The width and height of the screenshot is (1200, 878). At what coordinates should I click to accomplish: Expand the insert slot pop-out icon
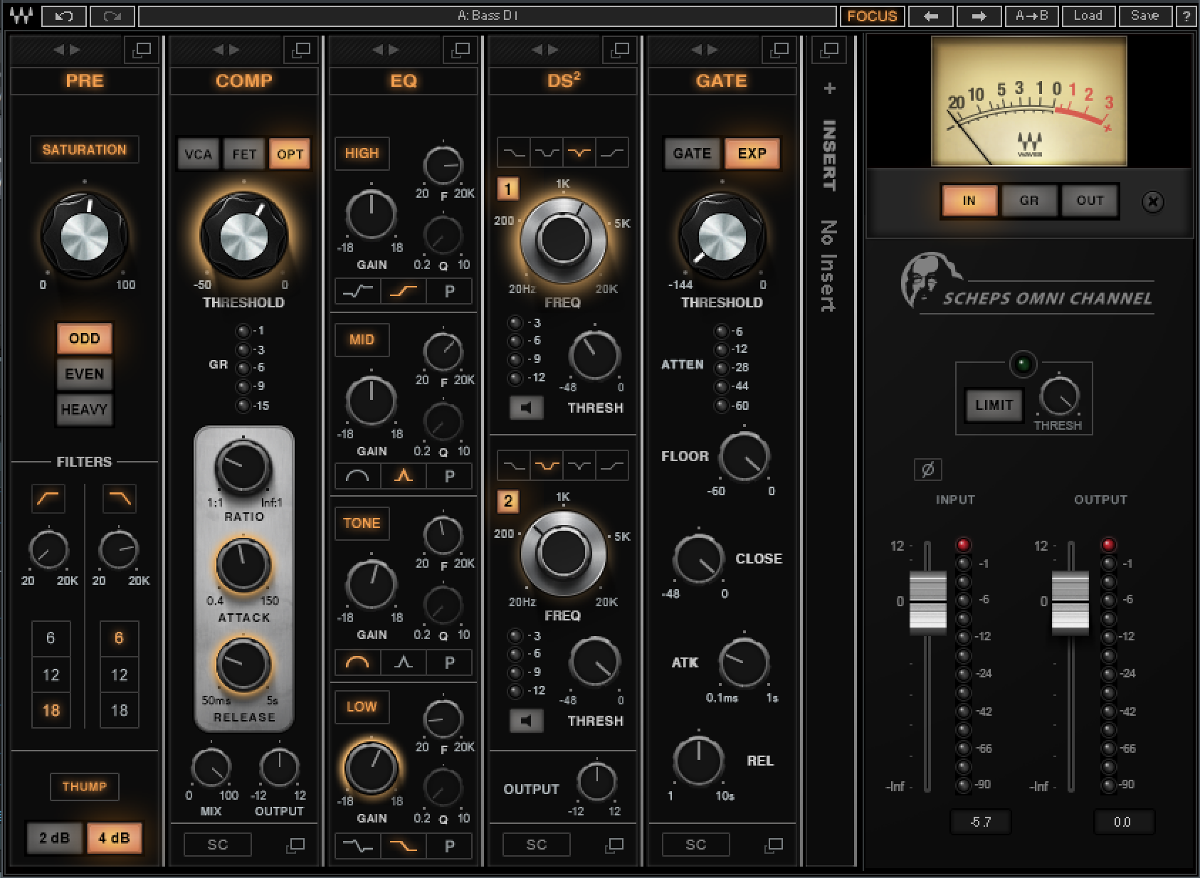coord(829,49)
